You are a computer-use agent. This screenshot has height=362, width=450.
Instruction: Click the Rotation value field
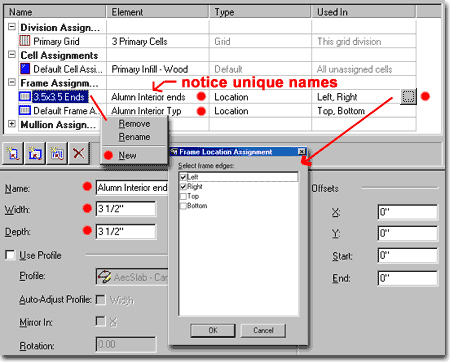point(126,344)
